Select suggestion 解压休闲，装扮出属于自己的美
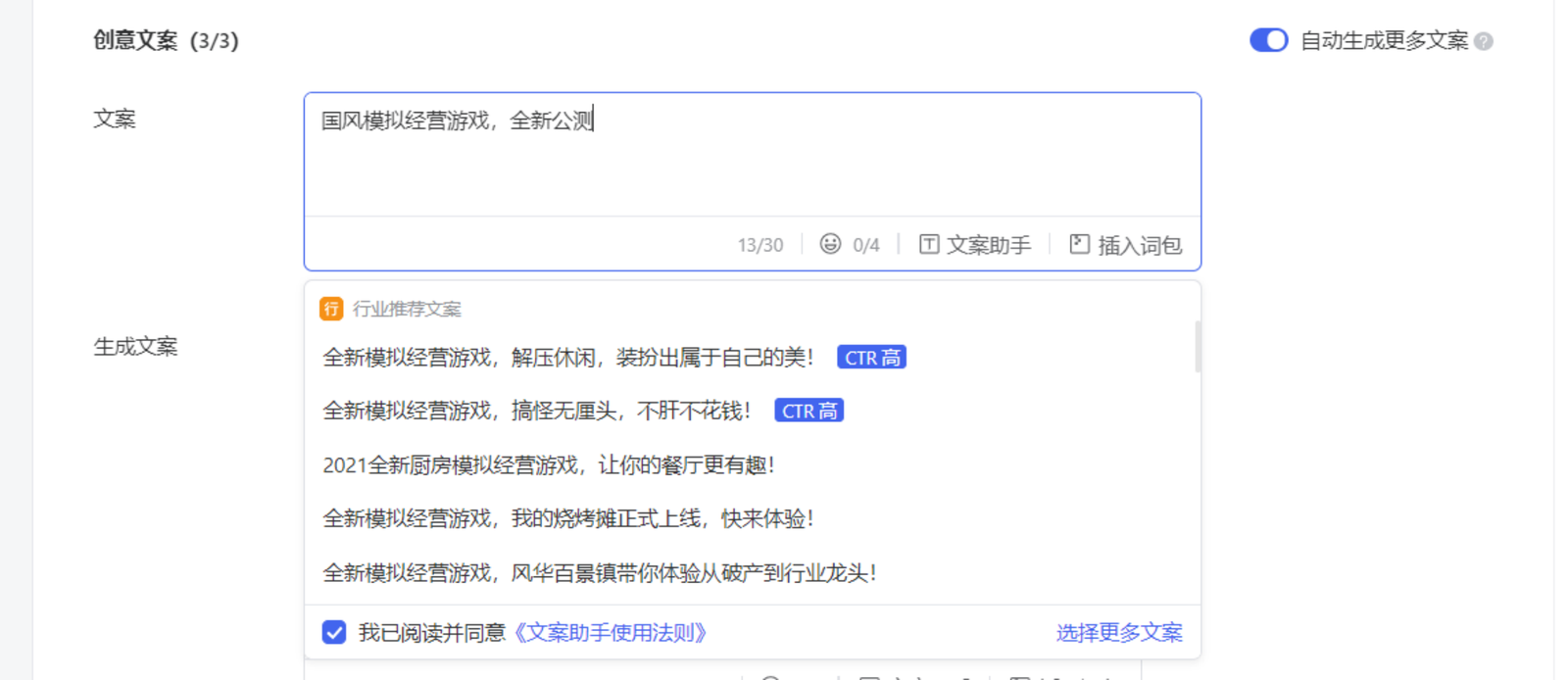Image resolution: width=1568 pixels, height=680 pixels. (568, 358)
